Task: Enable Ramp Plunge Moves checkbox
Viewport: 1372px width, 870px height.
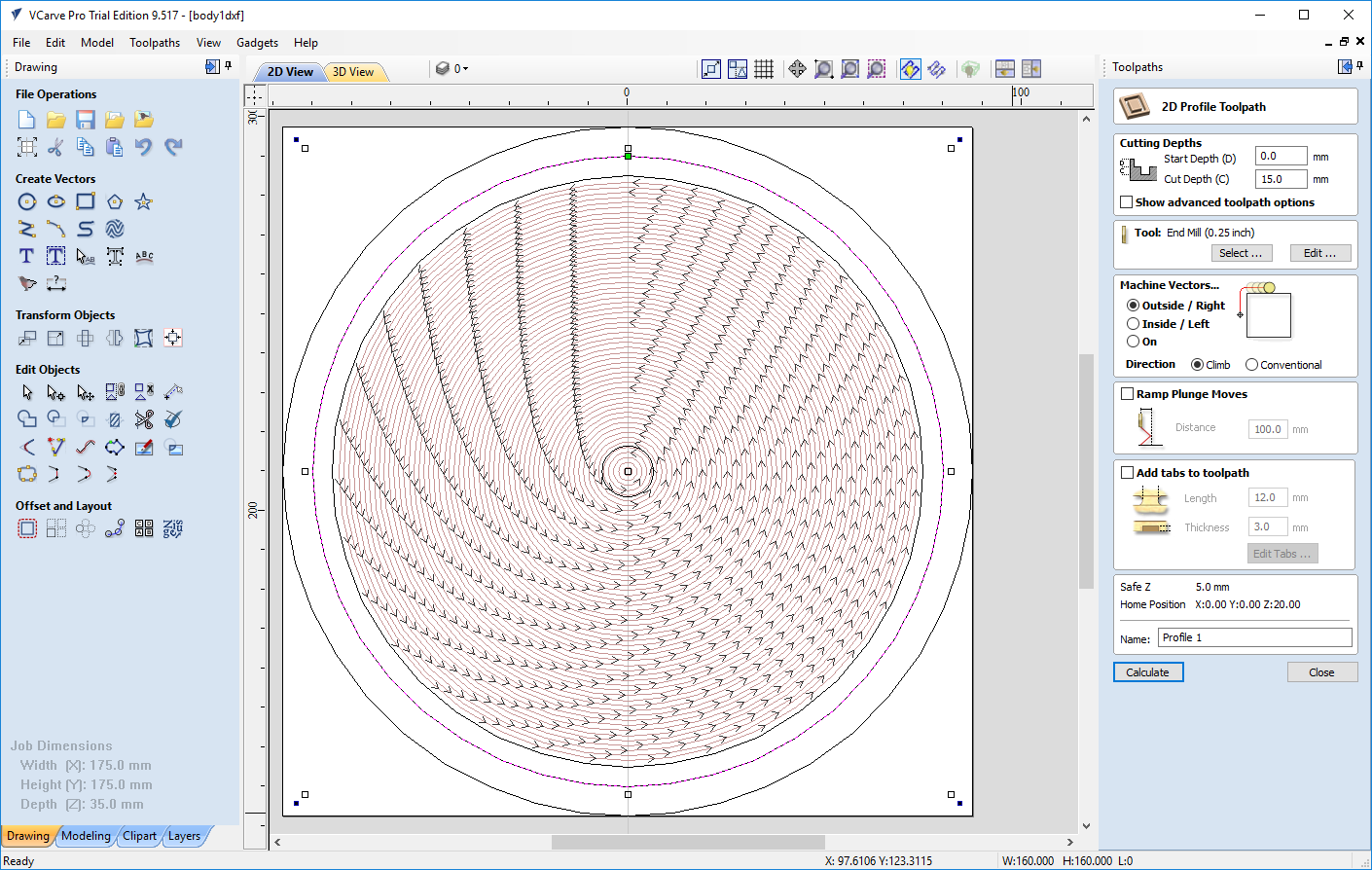Action: click(1127, 394)
